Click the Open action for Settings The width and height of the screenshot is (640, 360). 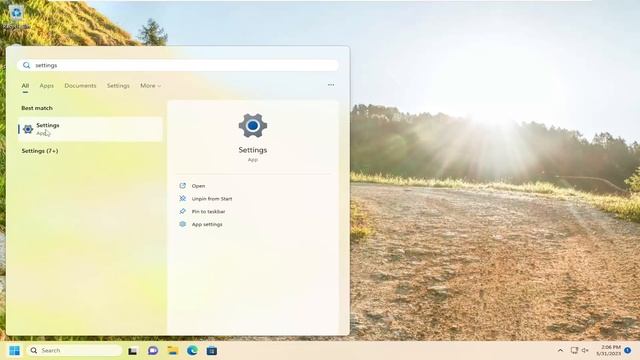[198, 186]
